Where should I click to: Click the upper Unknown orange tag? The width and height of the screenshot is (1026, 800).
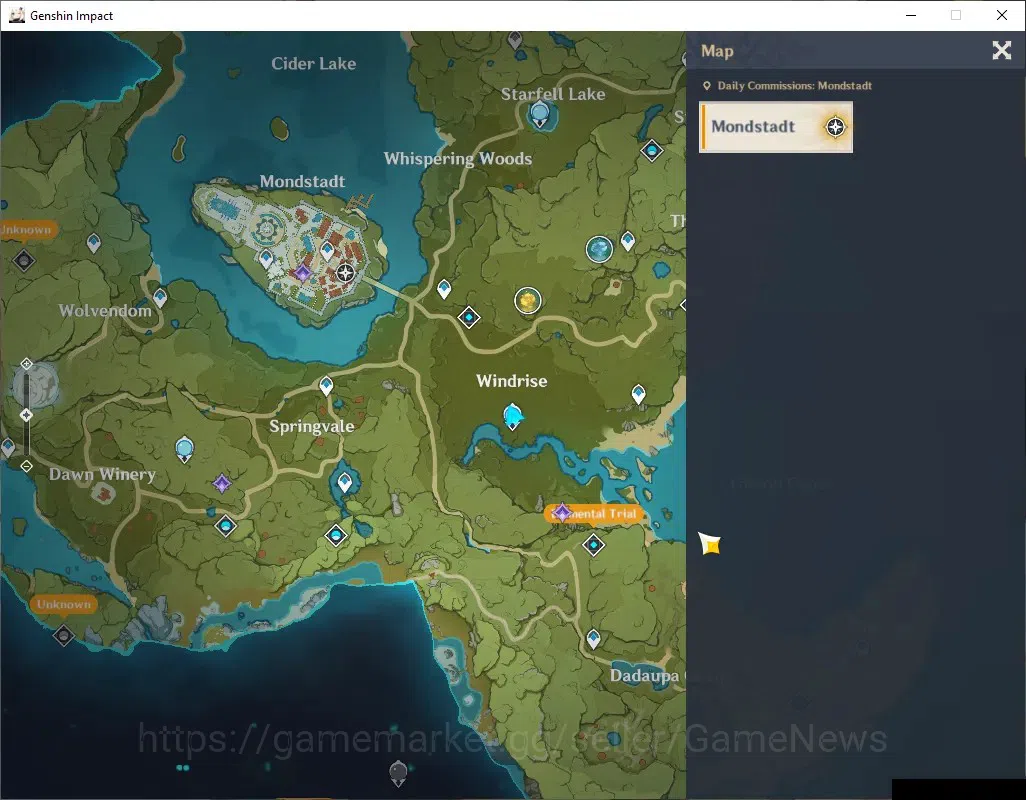[28, 230]
